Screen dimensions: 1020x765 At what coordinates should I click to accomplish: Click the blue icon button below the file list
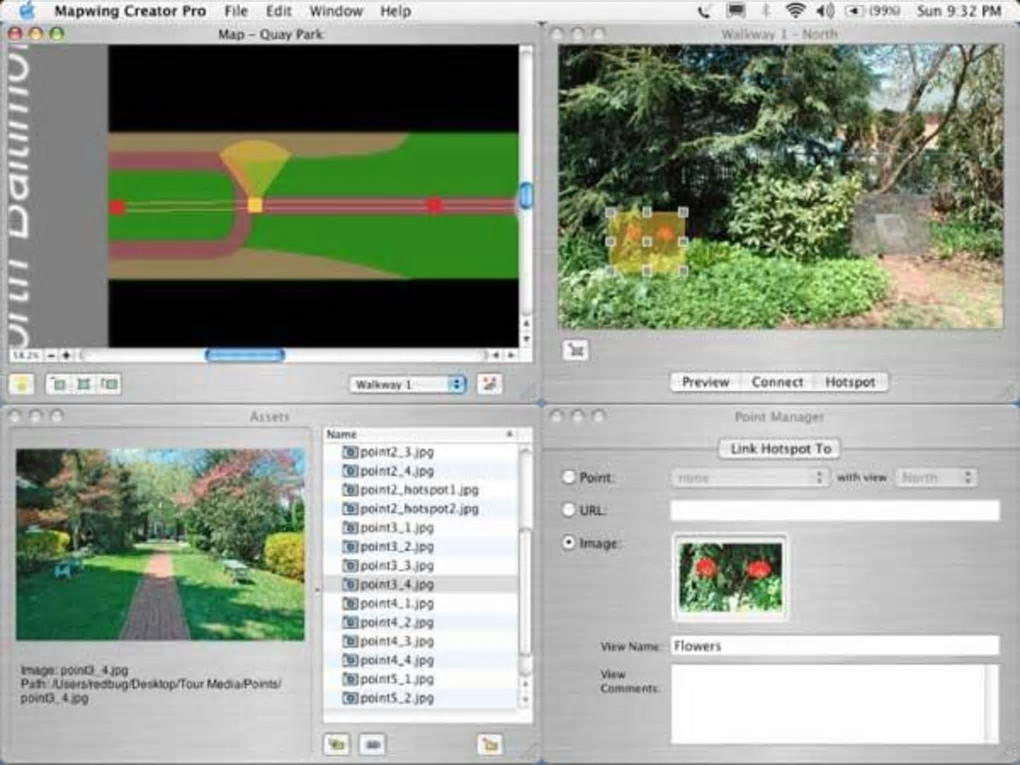click(372, 744)
